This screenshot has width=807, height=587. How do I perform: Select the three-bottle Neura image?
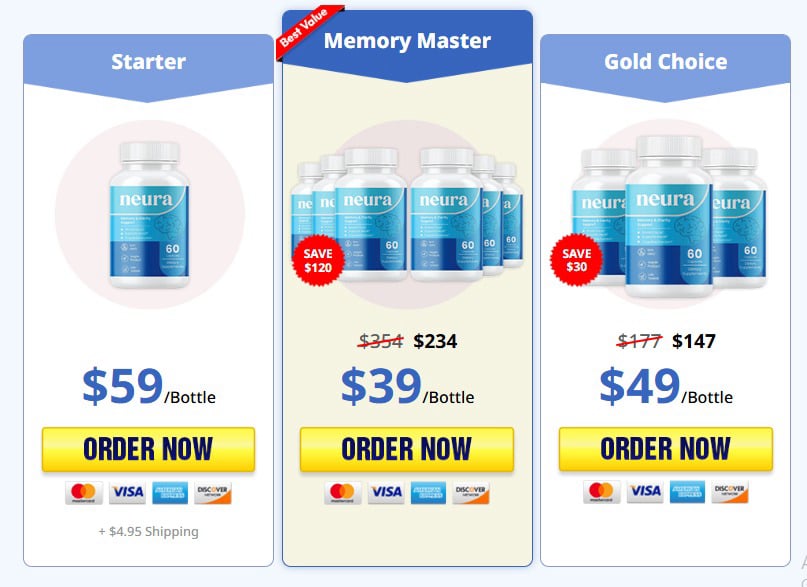669,216
